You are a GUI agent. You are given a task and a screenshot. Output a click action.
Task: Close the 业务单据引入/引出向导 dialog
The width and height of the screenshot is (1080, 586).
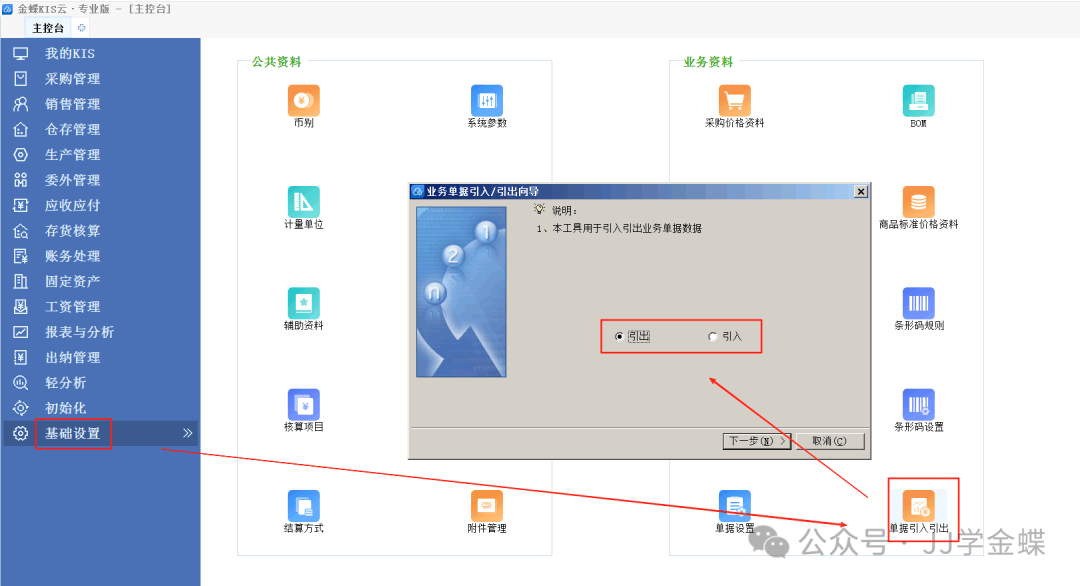coord(860,191)
